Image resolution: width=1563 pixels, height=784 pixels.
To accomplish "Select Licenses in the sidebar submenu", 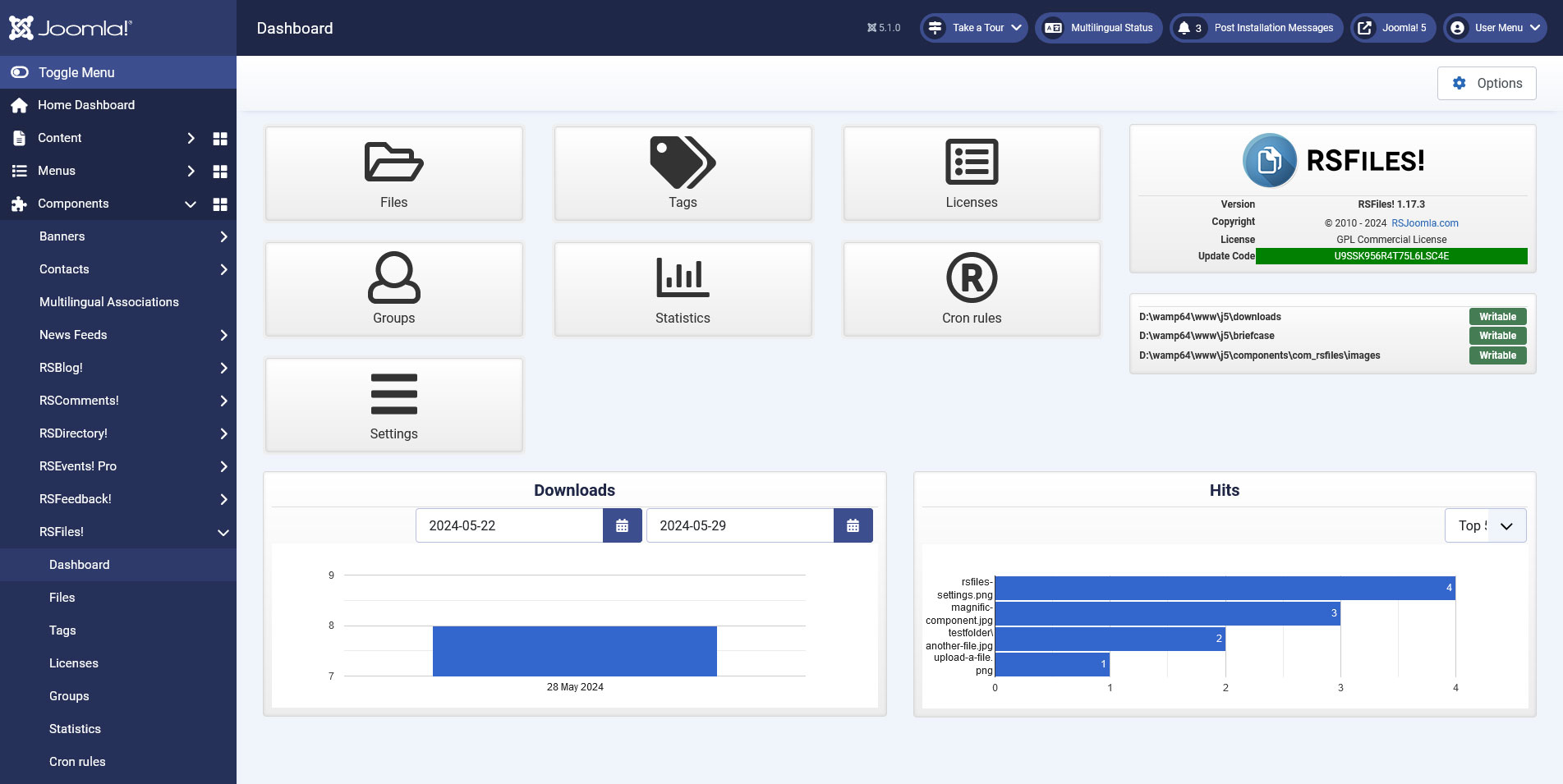I will coord(118,663).
